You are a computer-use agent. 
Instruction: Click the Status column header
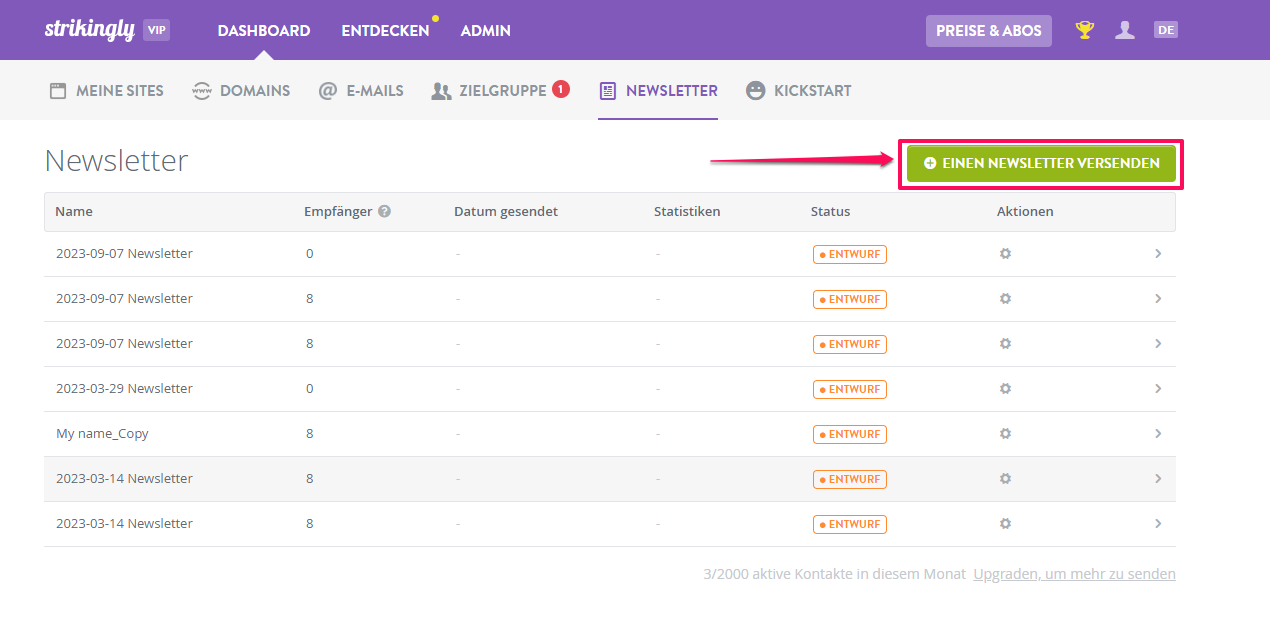(831, 212)
